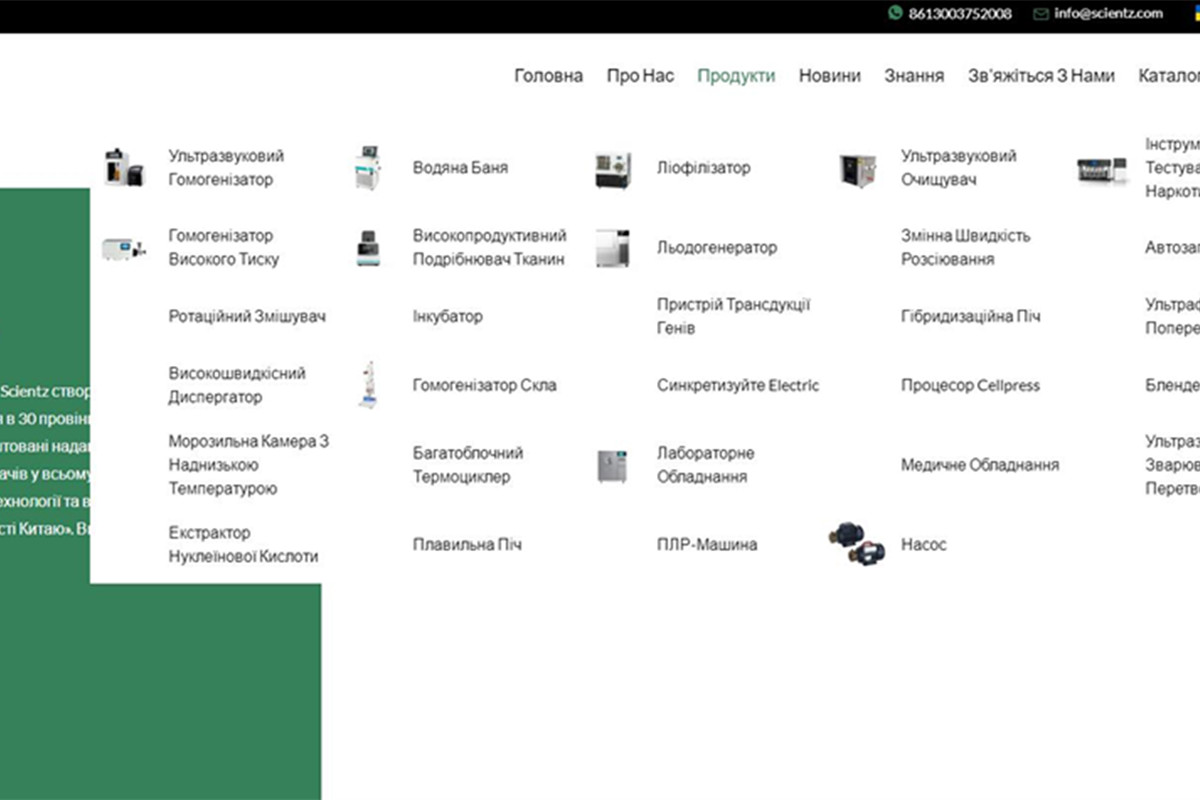
Task: Click the WhatsApp icon beside the phone number
Action: tap(894, 13)
